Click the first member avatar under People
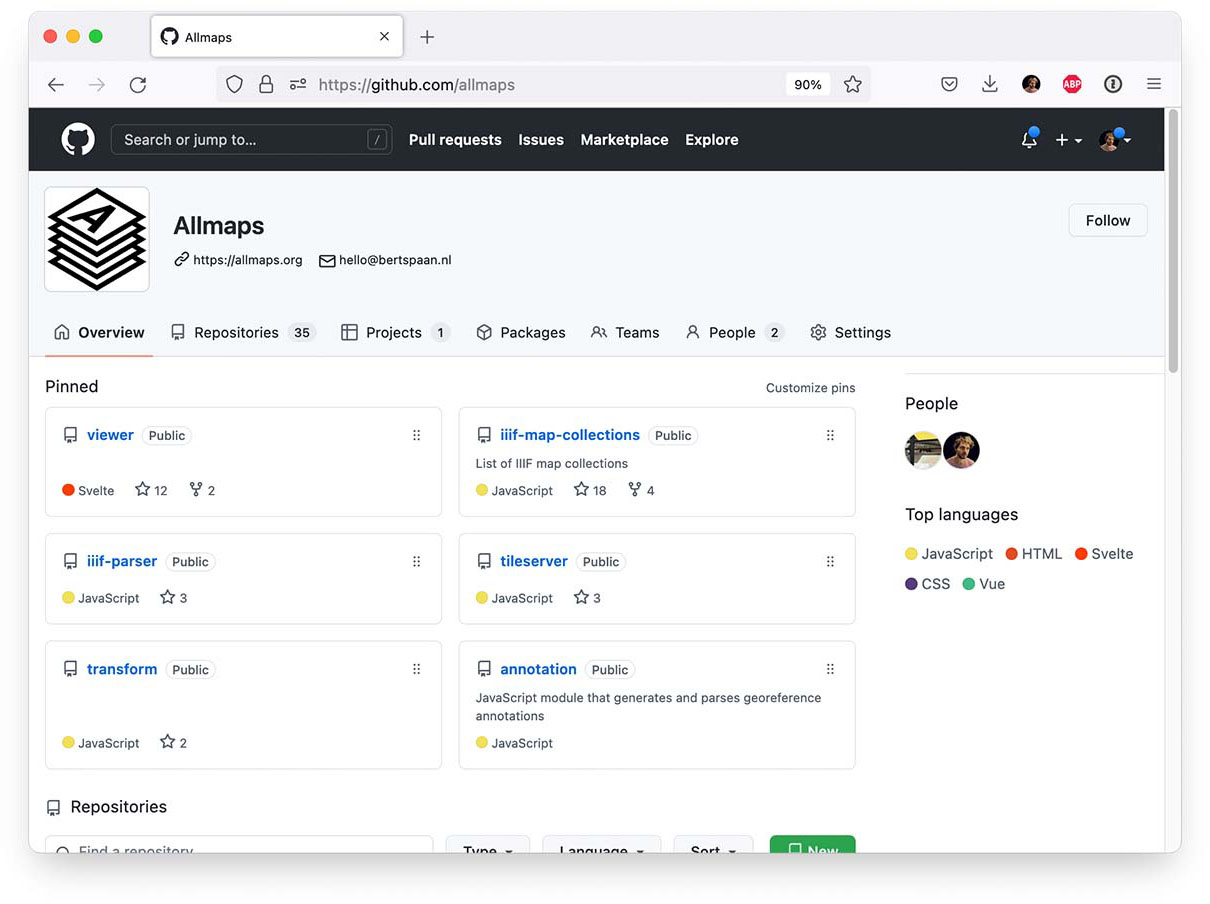The height and width of the screenshot is (904, 1210). (x=923, y=450)
